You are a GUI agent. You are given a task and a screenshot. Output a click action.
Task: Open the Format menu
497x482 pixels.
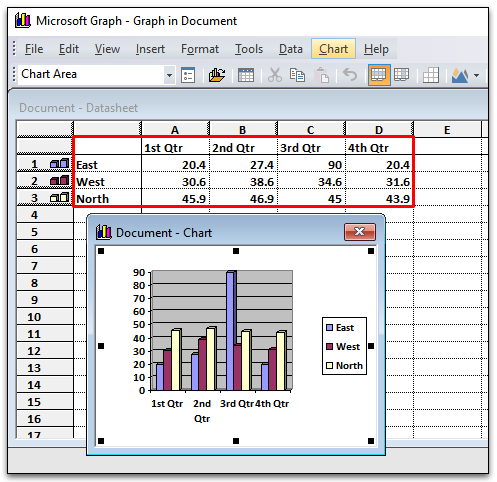[x=200, y=49]
